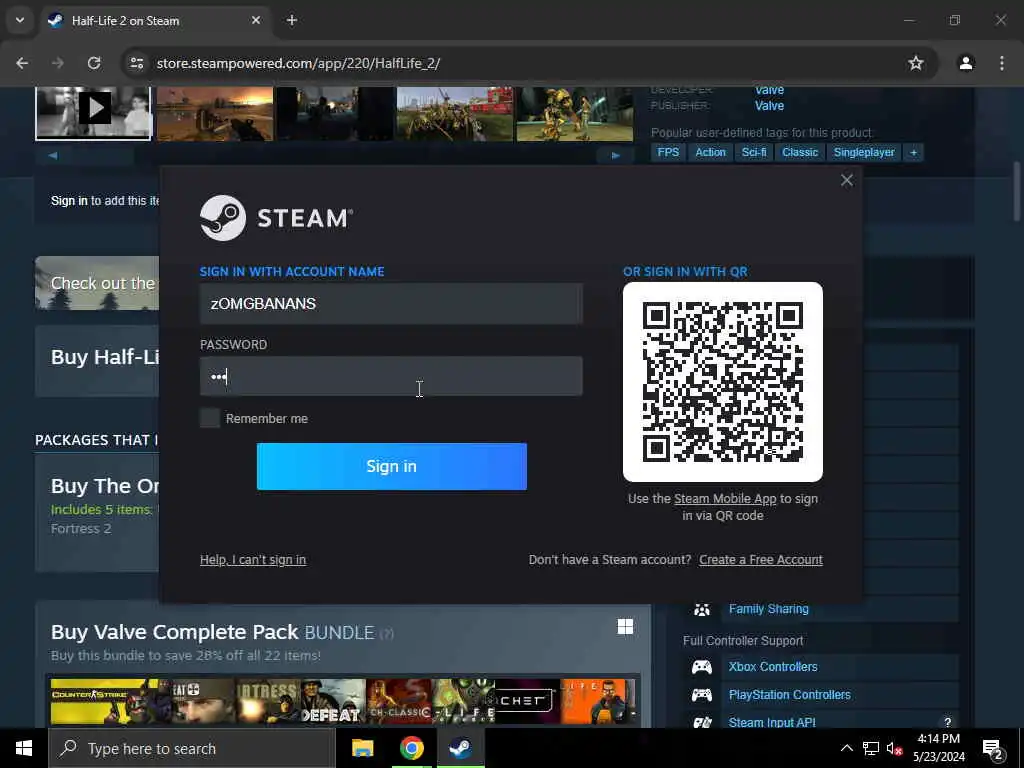Open Chrome three-dot menu
This screenshot has height=768, width=1024.
point(1002,63)
